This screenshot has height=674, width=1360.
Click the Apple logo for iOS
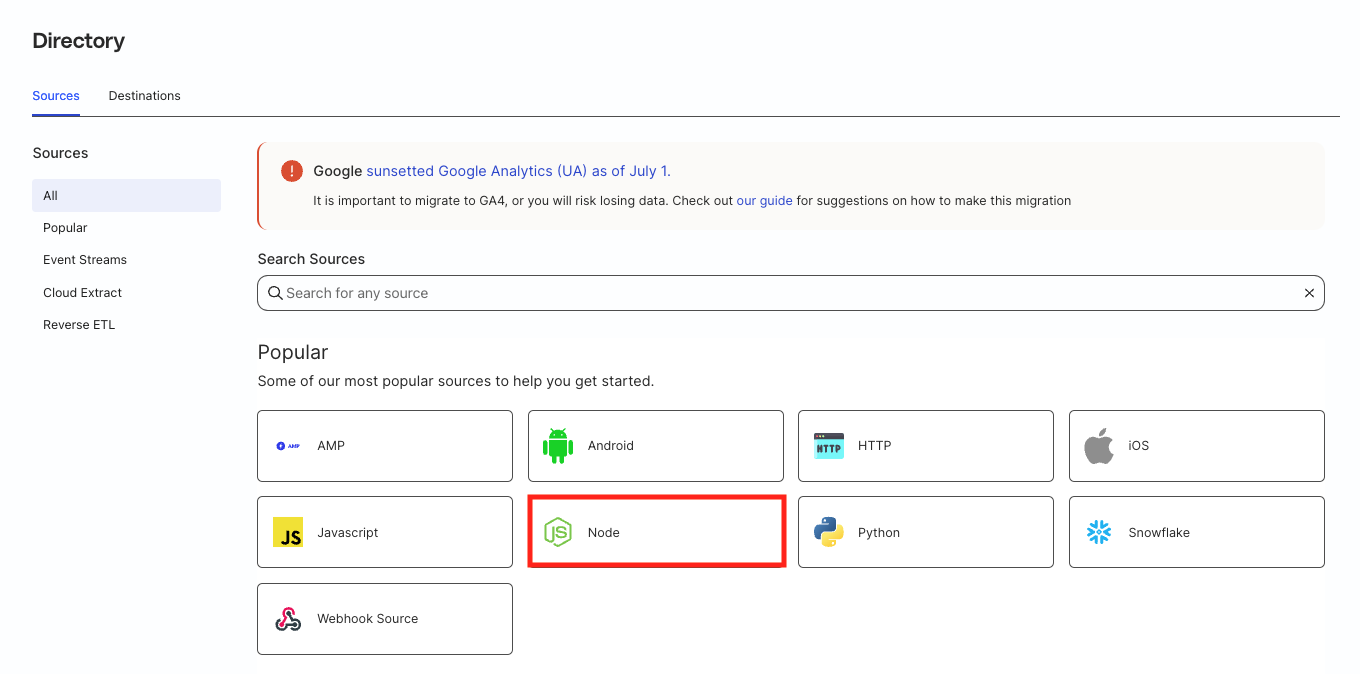[x=1099, y=446]
